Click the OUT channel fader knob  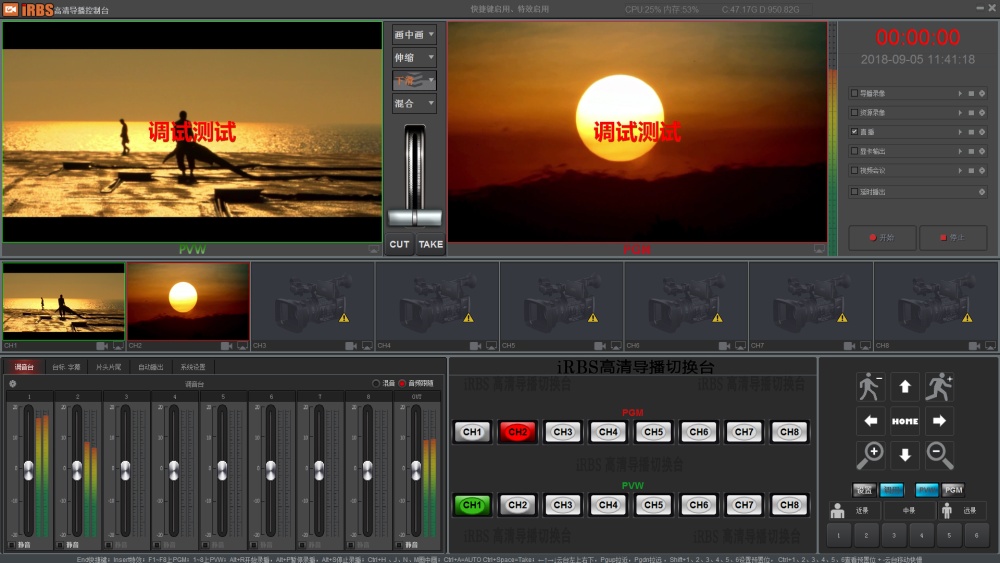[x=416, y=471]
